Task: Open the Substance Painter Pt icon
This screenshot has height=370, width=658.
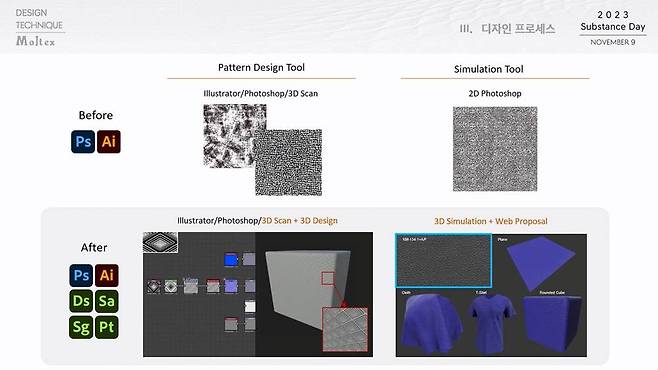Action: (107, 327)
